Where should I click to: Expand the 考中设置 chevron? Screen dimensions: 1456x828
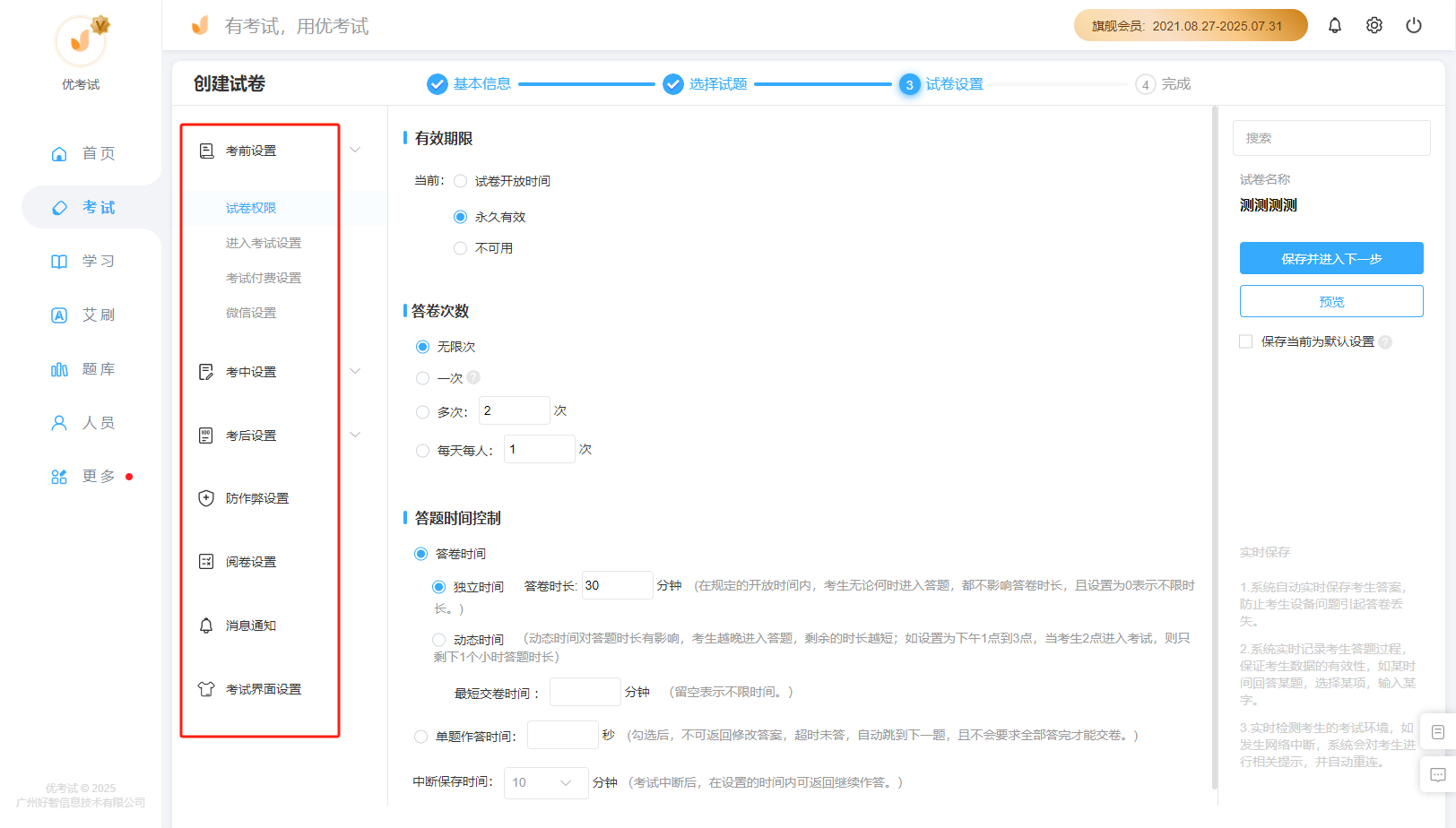click(x=355, y=371)
